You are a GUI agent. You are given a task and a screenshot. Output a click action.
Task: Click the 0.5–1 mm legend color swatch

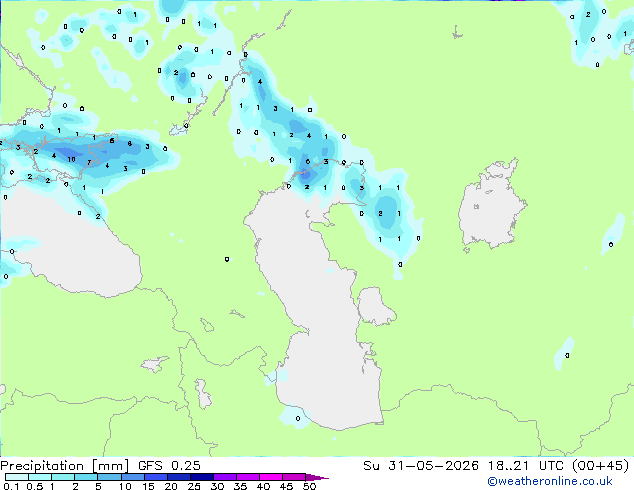tap(40, 477)
